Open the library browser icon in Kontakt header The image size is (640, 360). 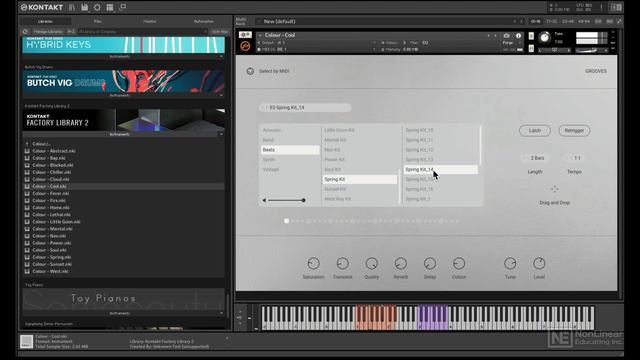coord(72,7)
